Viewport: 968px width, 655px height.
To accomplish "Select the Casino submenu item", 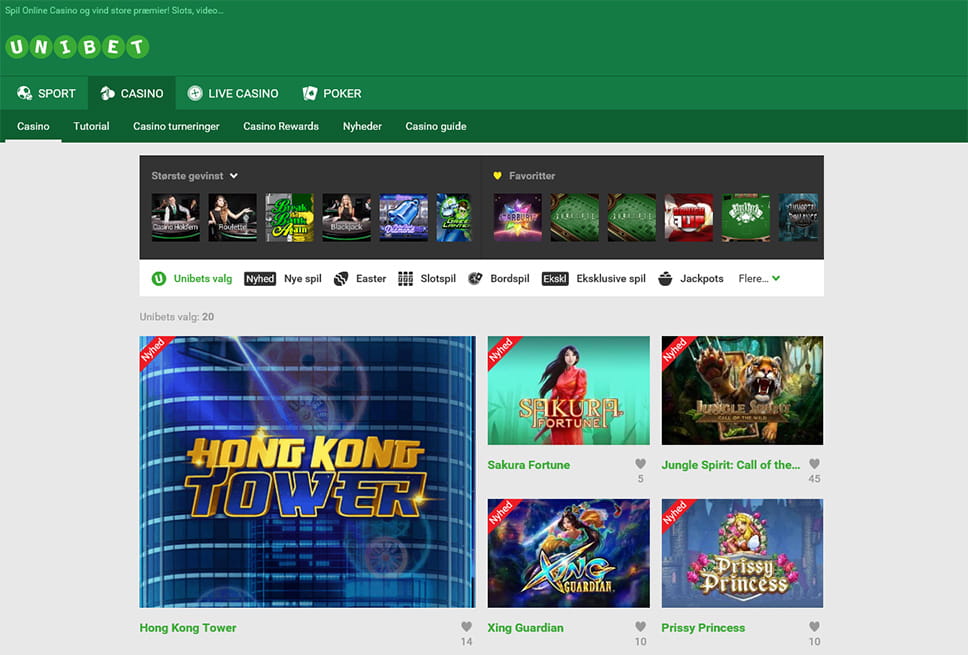I will click(x=33, y=126).
